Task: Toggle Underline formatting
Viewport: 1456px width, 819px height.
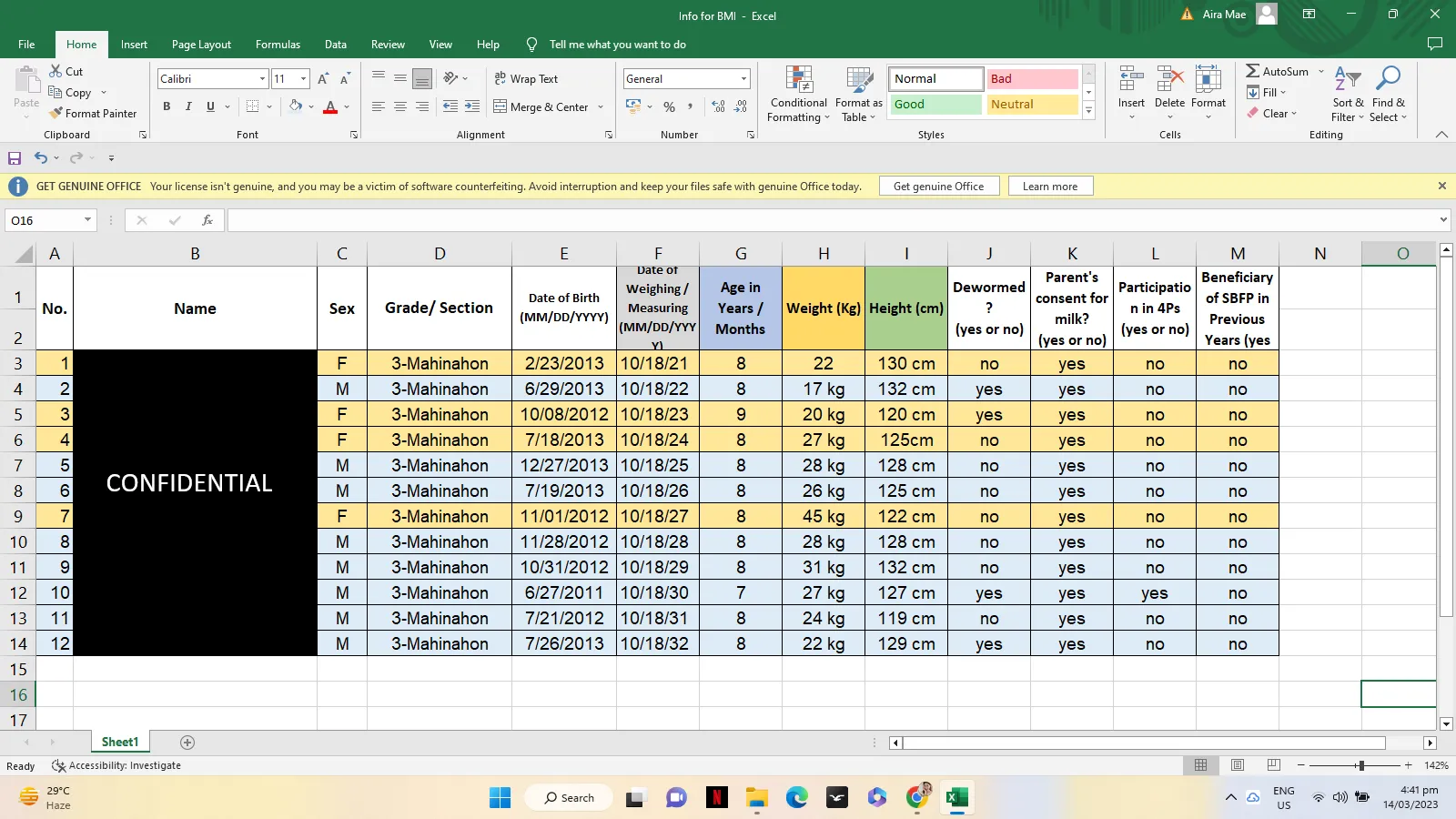Action: 210,106
